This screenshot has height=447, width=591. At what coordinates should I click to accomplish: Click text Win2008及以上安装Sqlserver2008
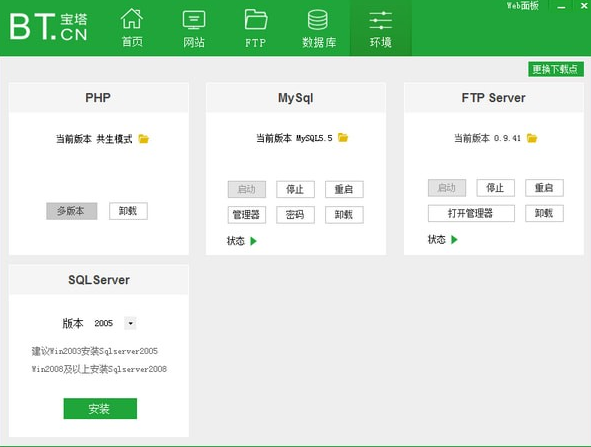99,369
